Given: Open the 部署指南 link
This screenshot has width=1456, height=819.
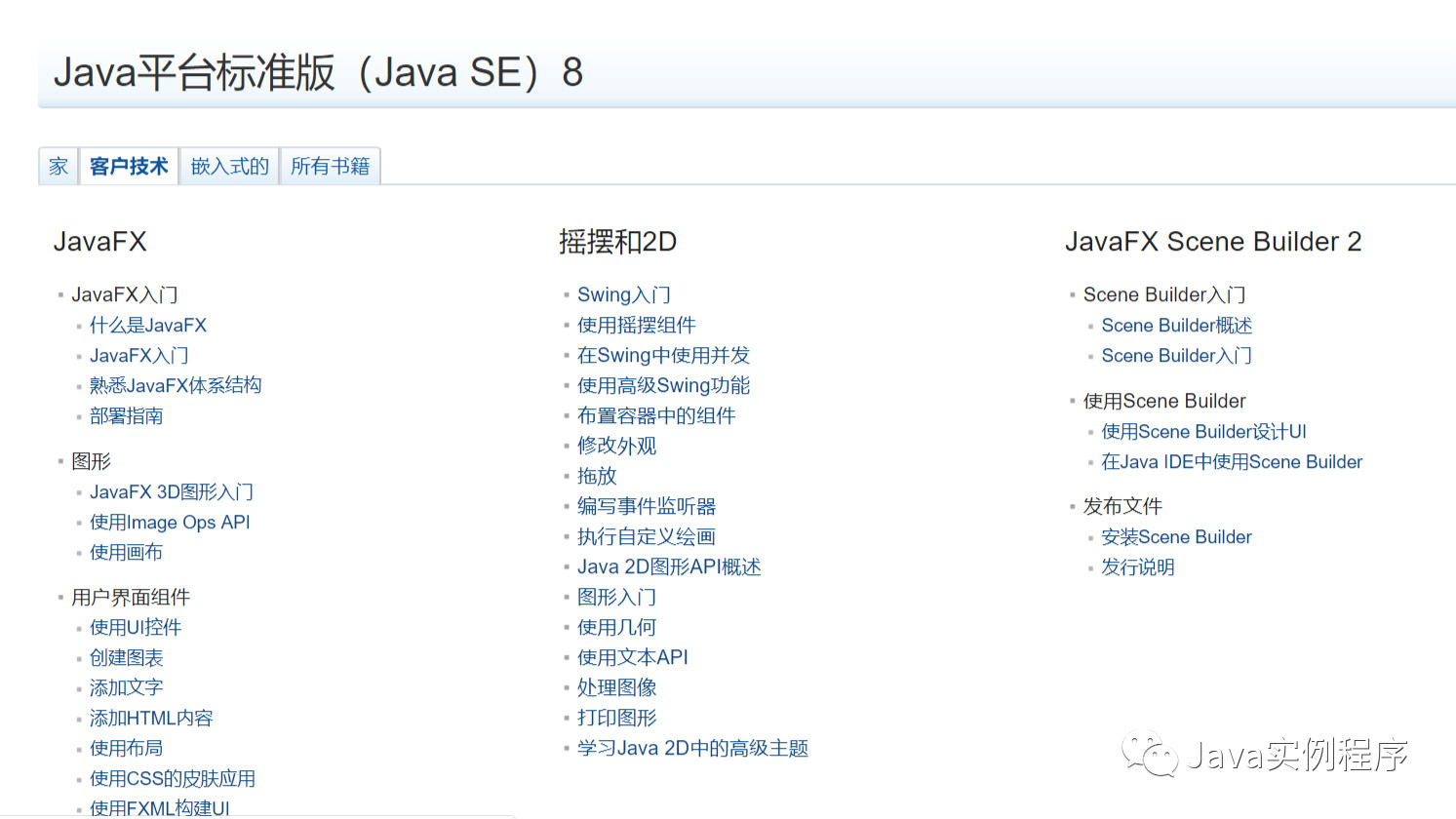Looking at the screenshot, I should pos(127,416).
